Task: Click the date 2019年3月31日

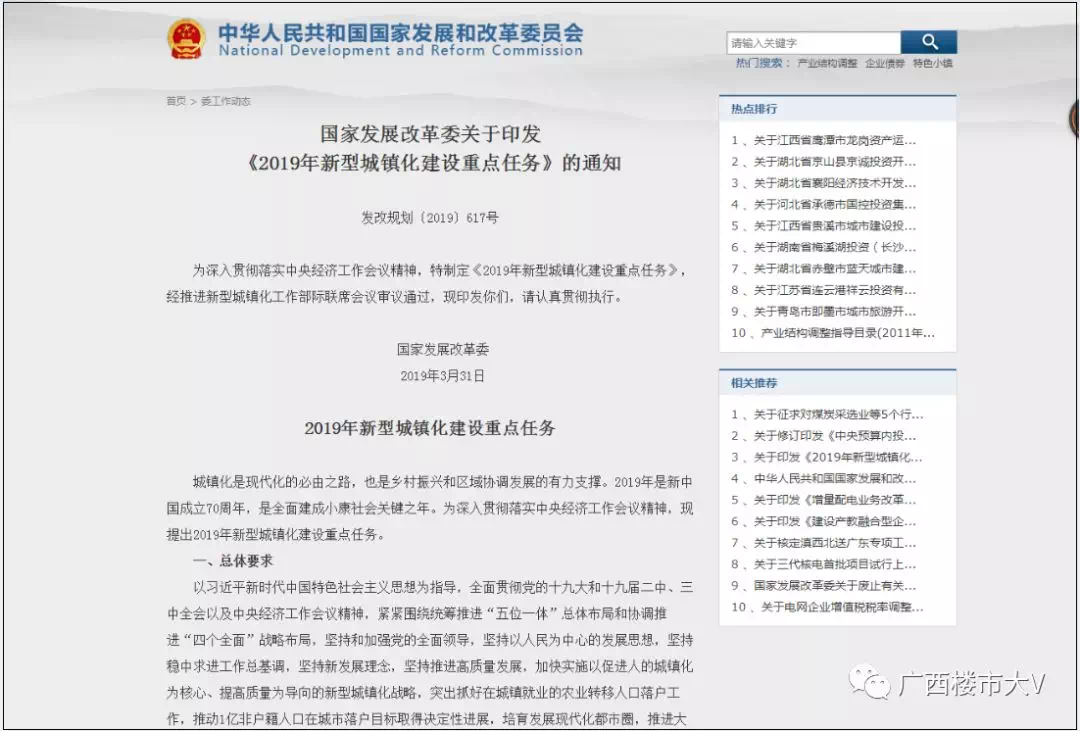Action: [x=443, y=376]
